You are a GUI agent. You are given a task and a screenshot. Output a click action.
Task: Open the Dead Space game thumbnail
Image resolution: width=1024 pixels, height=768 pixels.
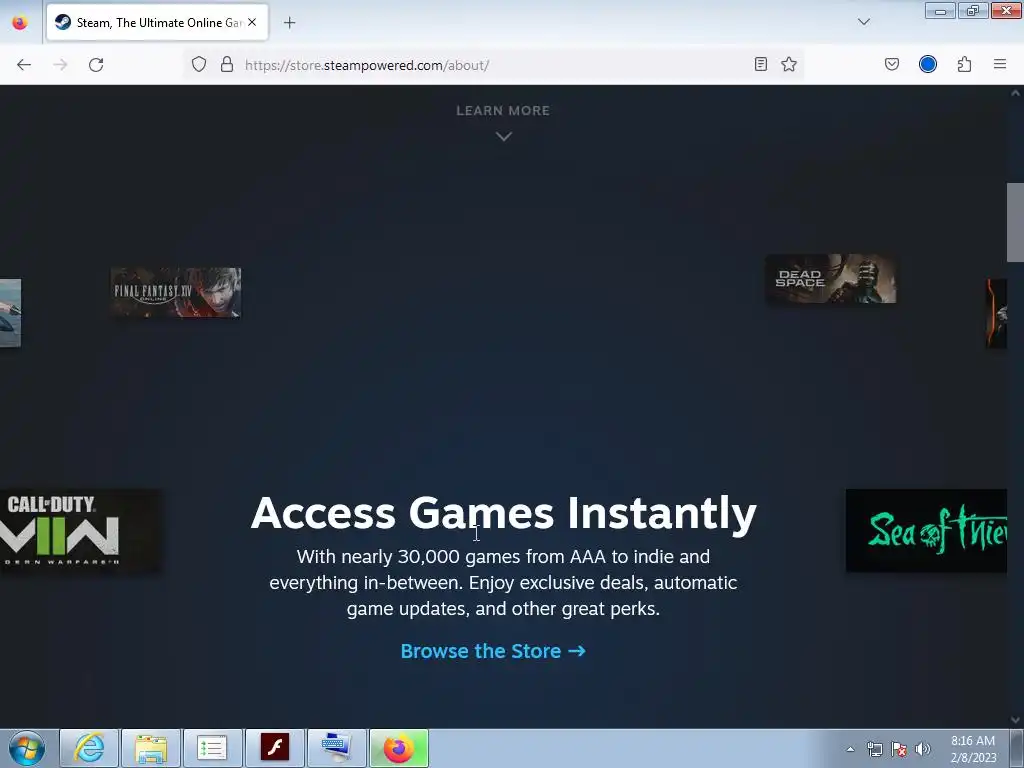point(831,279)
